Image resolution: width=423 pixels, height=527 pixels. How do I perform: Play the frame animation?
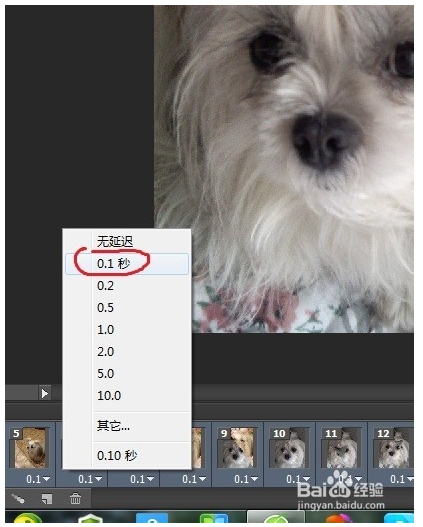(44, 393)
